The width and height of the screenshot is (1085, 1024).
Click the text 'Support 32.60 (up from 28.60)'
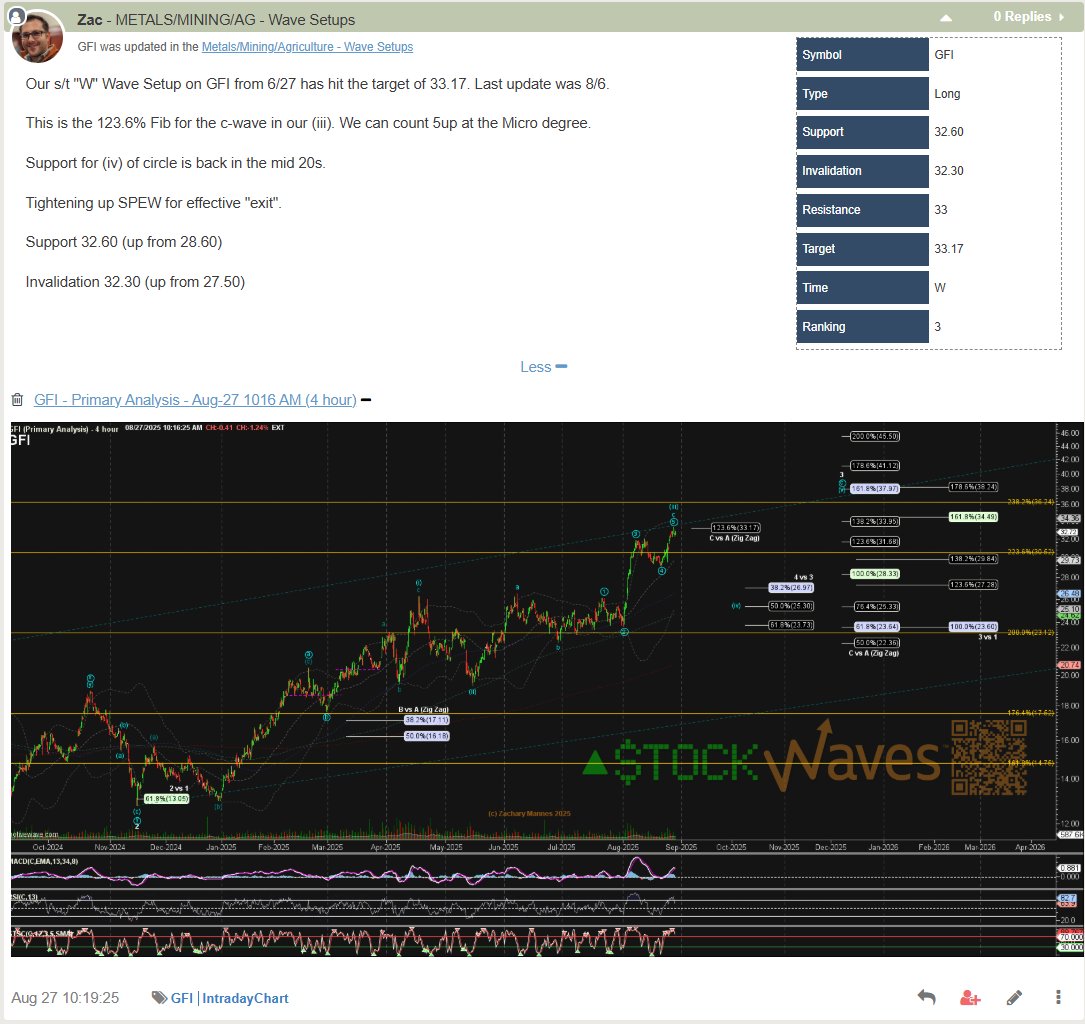tap(124, 241)
